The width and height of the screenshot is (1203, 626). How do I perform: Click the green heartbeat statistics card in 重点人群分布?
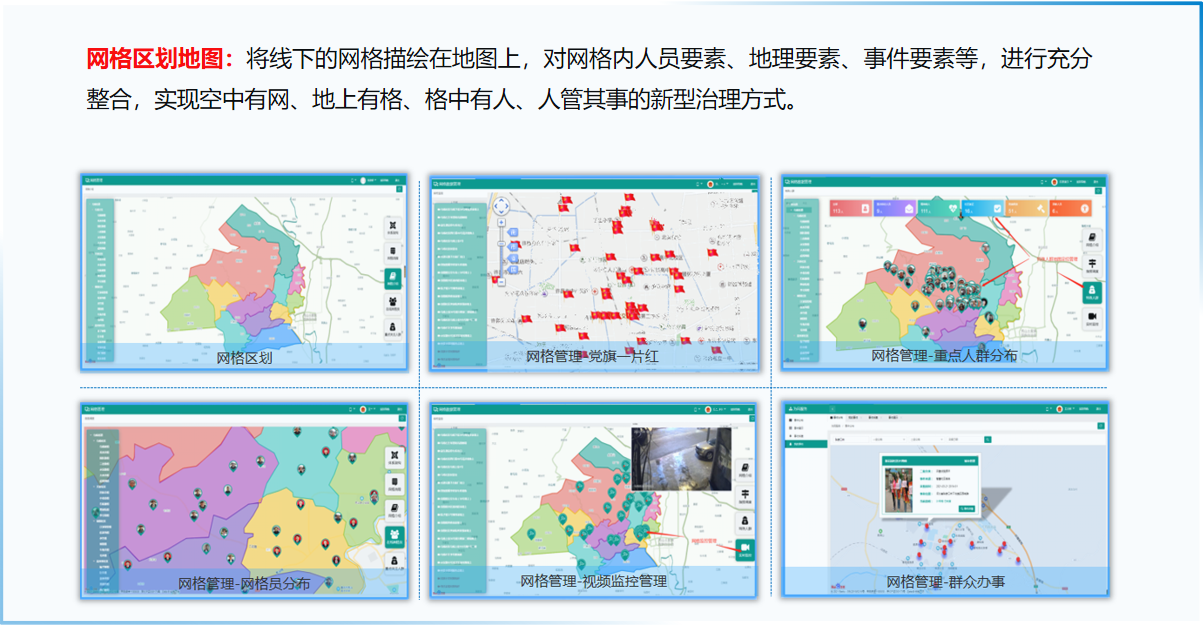[x=938, y=207]
